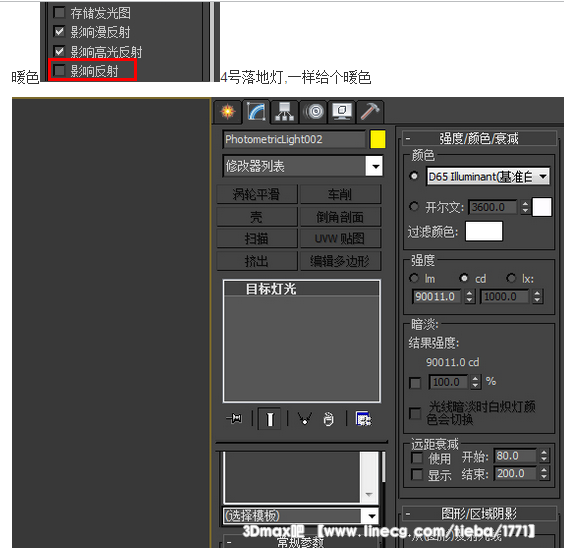This screenshot has height=548, width=564.
Task: Click the 结束 value spinner
Action: point(544,473)
